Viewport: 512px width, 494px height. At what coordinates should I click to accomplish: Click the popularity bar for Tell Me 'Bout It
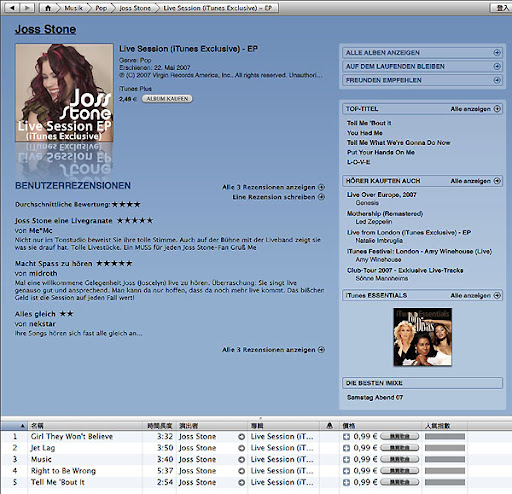445,482
